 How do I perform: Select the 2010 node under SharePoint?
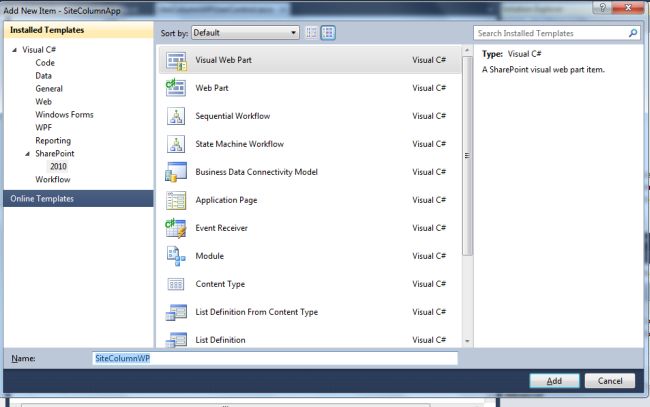point(58,166)
